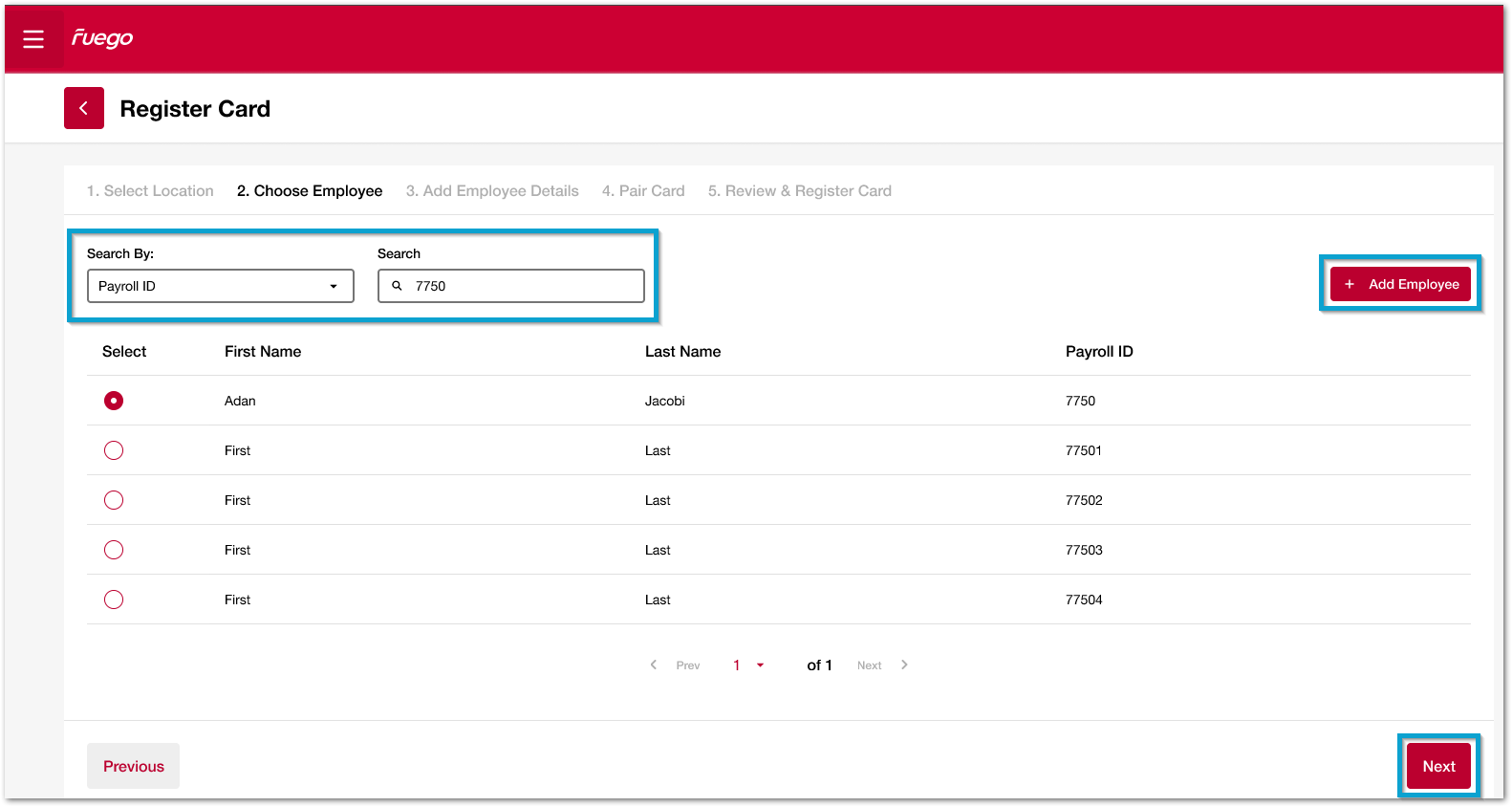Jump to Review & Register Card step
Image resolution: width=1512 pixels, height=807 pixels.
(799, 191)
